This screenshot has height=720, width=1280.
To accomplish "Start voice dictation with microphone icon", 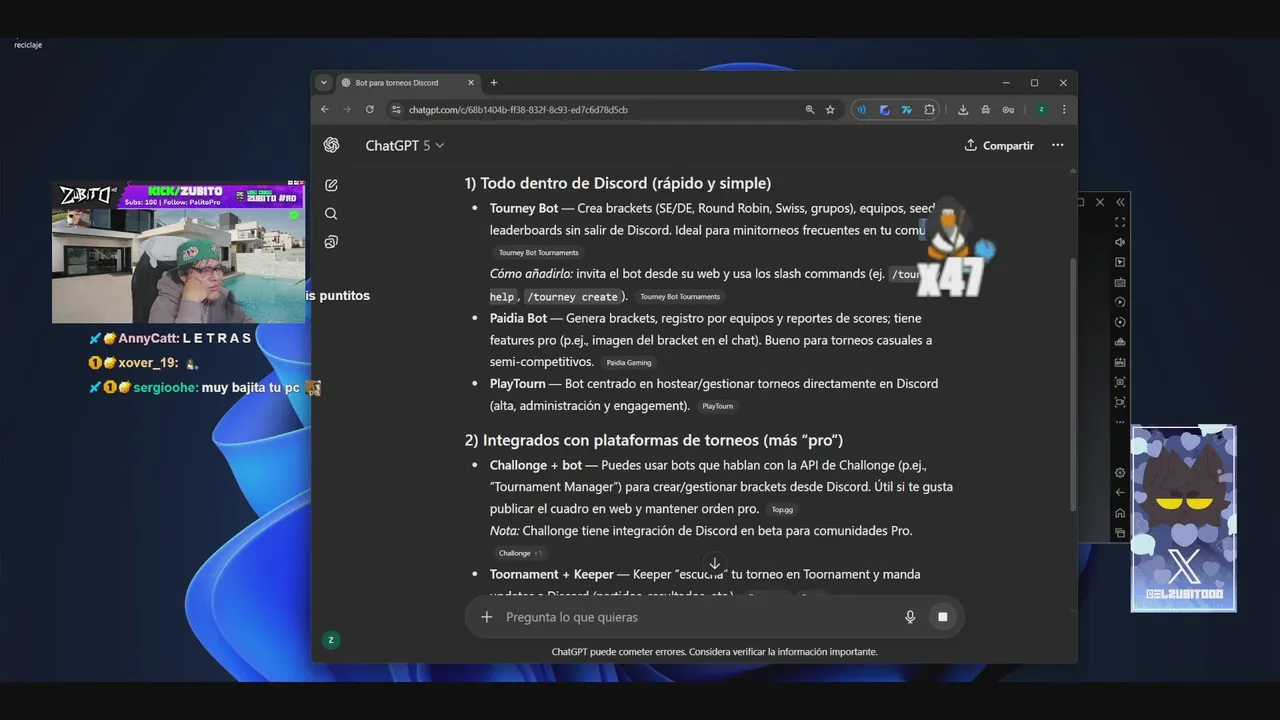I will (910, 617).
